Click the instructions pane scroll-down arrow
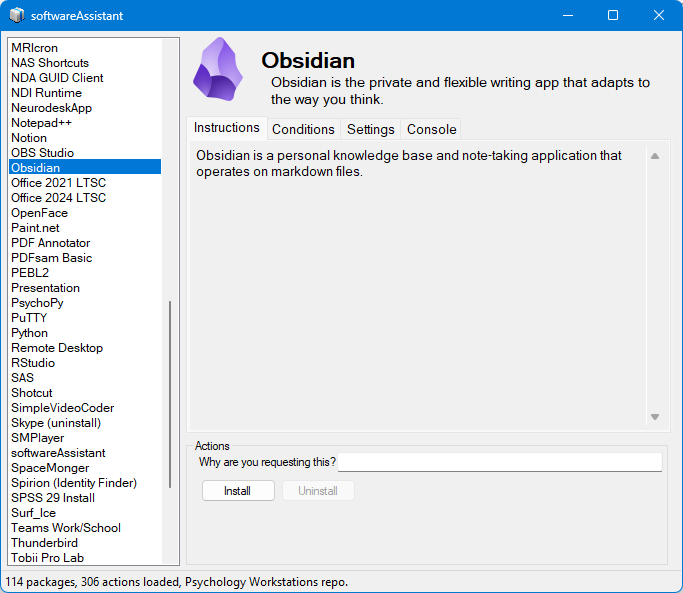 tap(655, 417)
